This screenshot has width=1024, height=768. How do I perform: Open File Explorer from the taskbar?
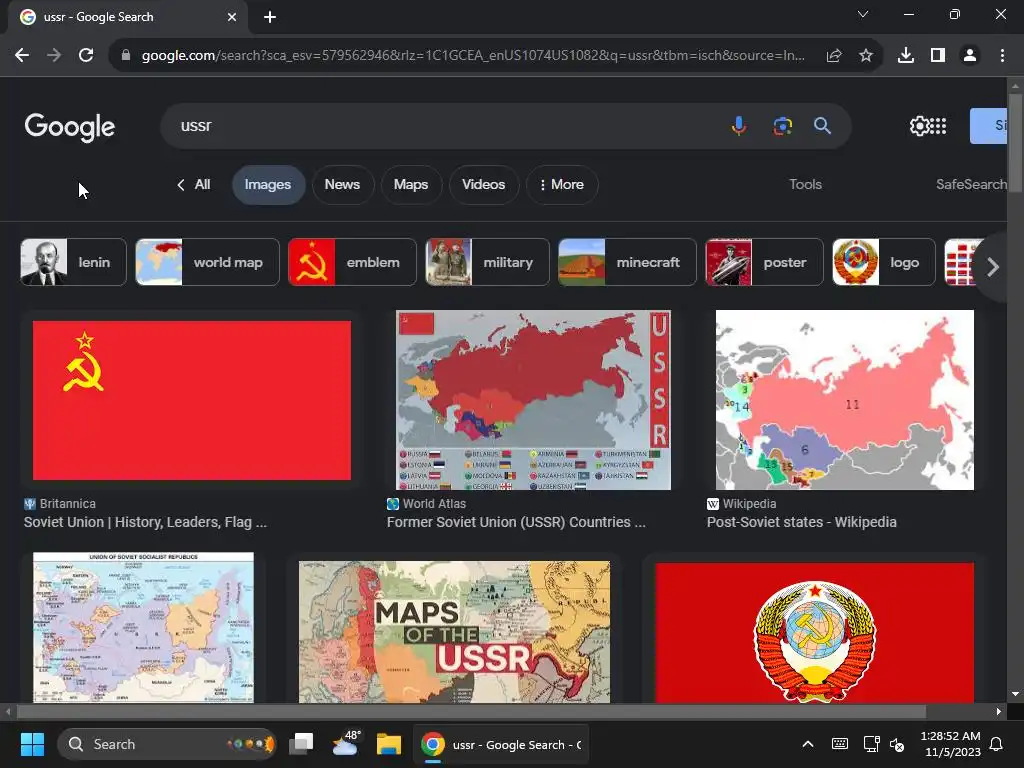click(389, 744)
